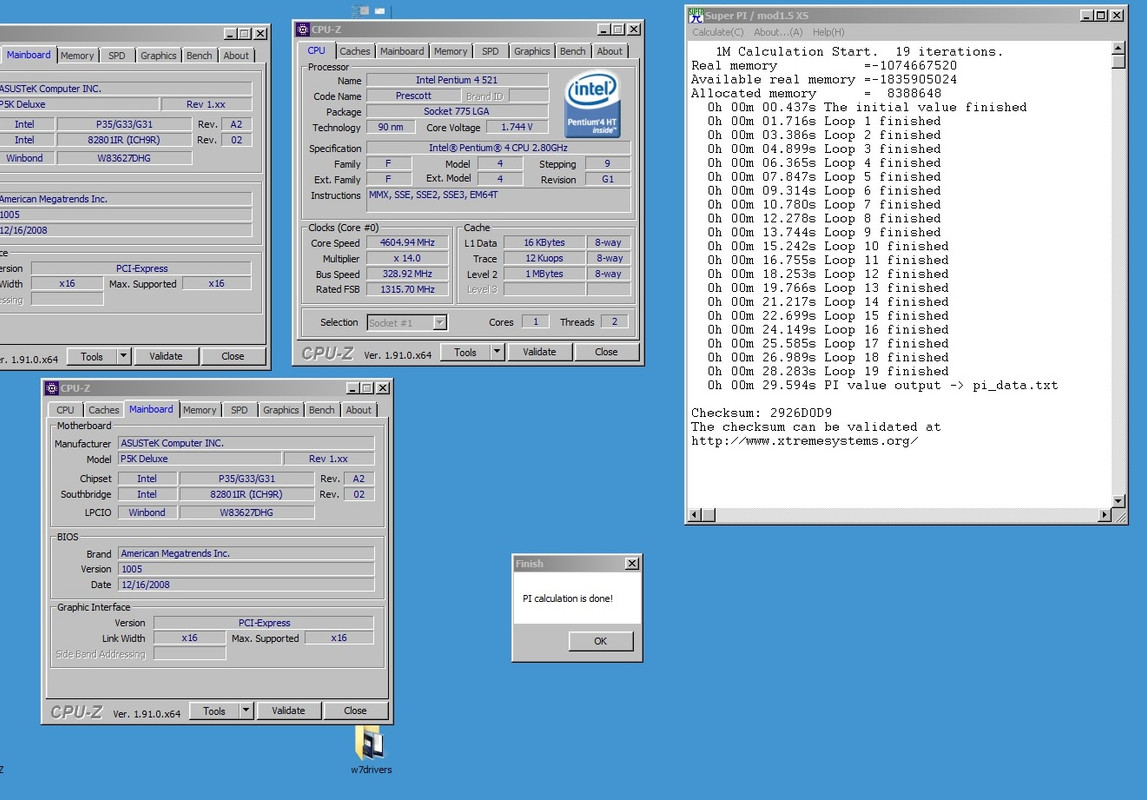The width and height of the screenshot is (1147, 800).
Task: Open Memory tab in center CPU-Z window
Action: pos(450,51)
